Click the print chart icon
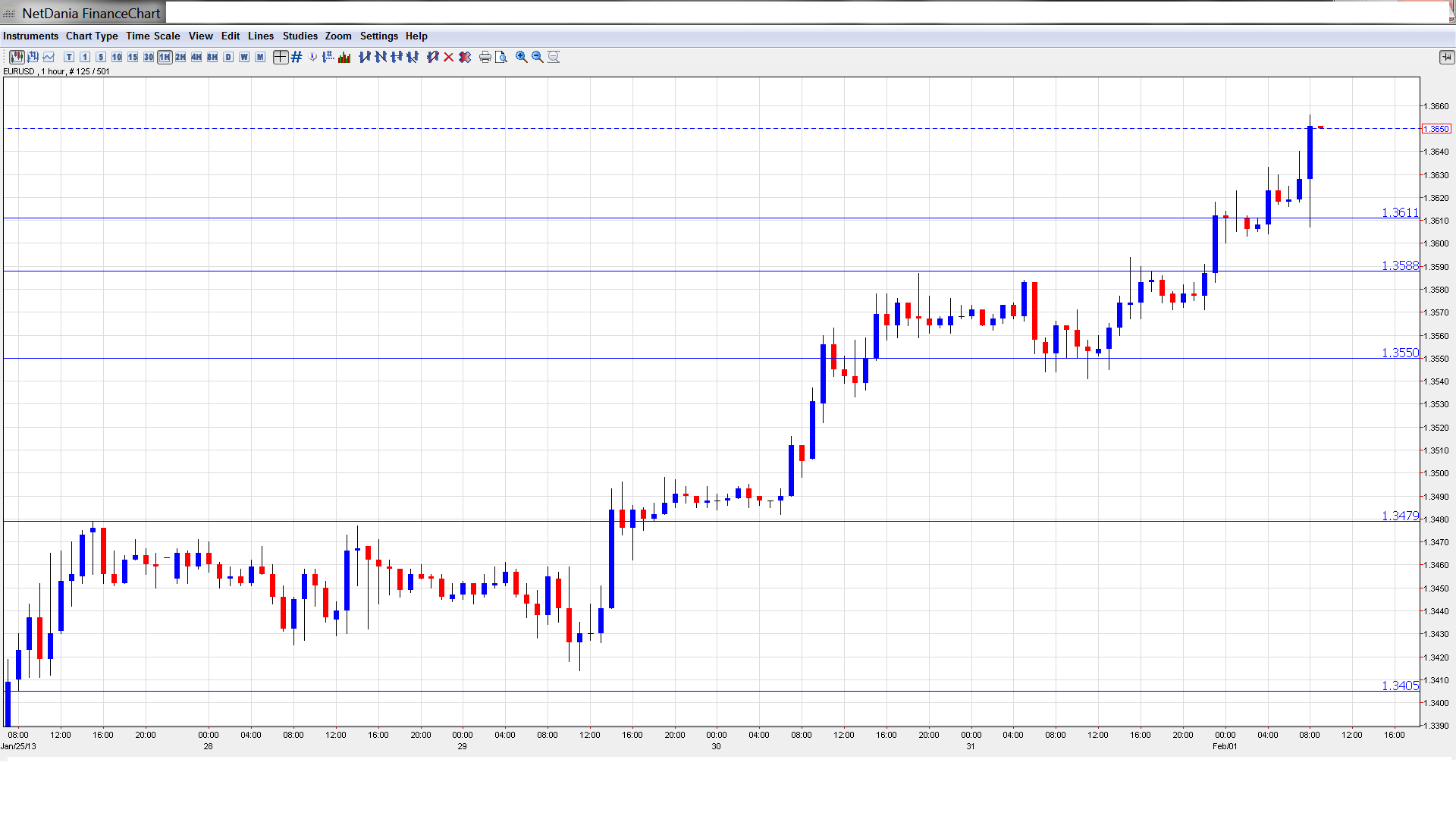The width and height of the screenshot is (1456, 819). tap(485, 57)
